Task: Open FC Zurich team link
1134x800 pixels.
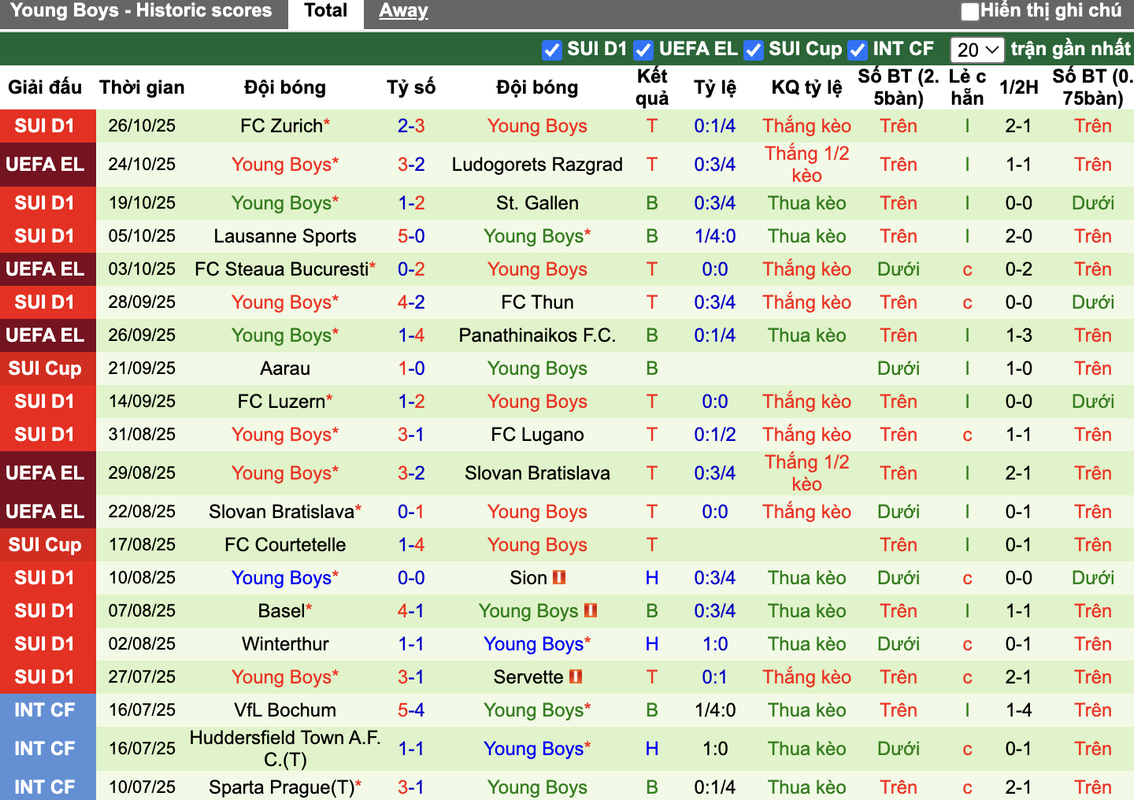Action: pos(281,126)
